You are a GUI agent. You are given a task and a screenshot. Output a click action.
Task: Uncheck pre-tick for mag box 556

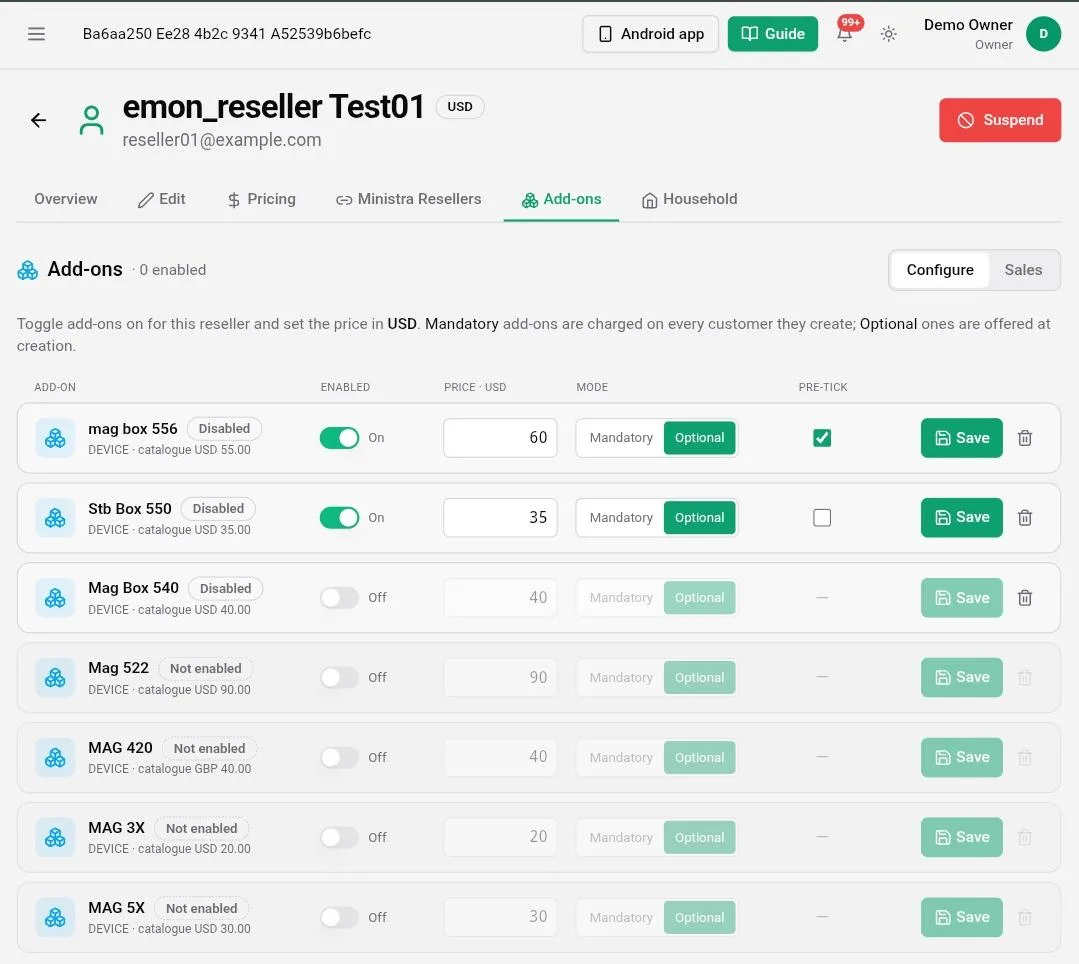[822, 438]
